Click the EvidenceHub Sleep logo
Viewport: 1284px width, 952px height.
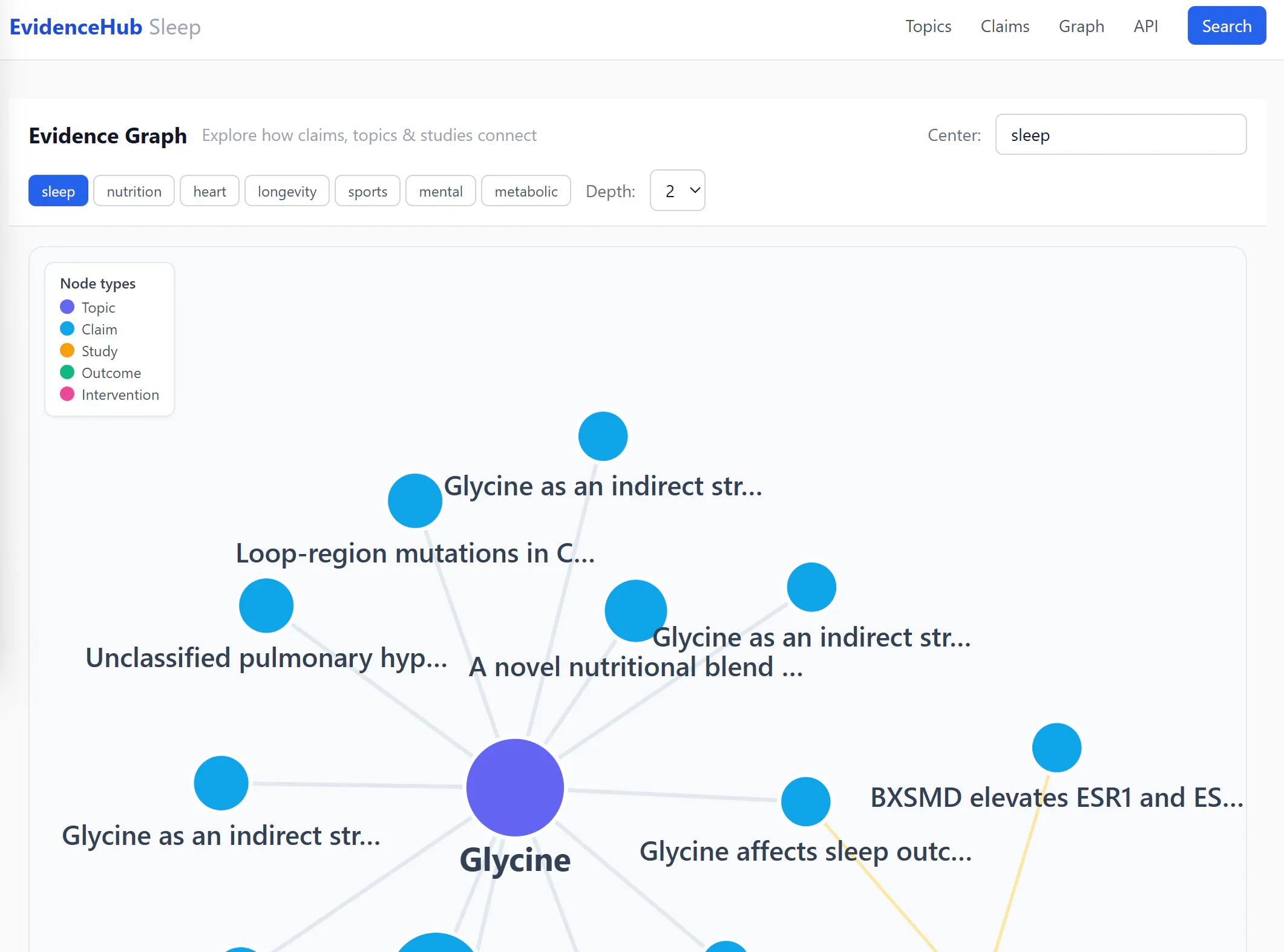(x=105, y=27)
